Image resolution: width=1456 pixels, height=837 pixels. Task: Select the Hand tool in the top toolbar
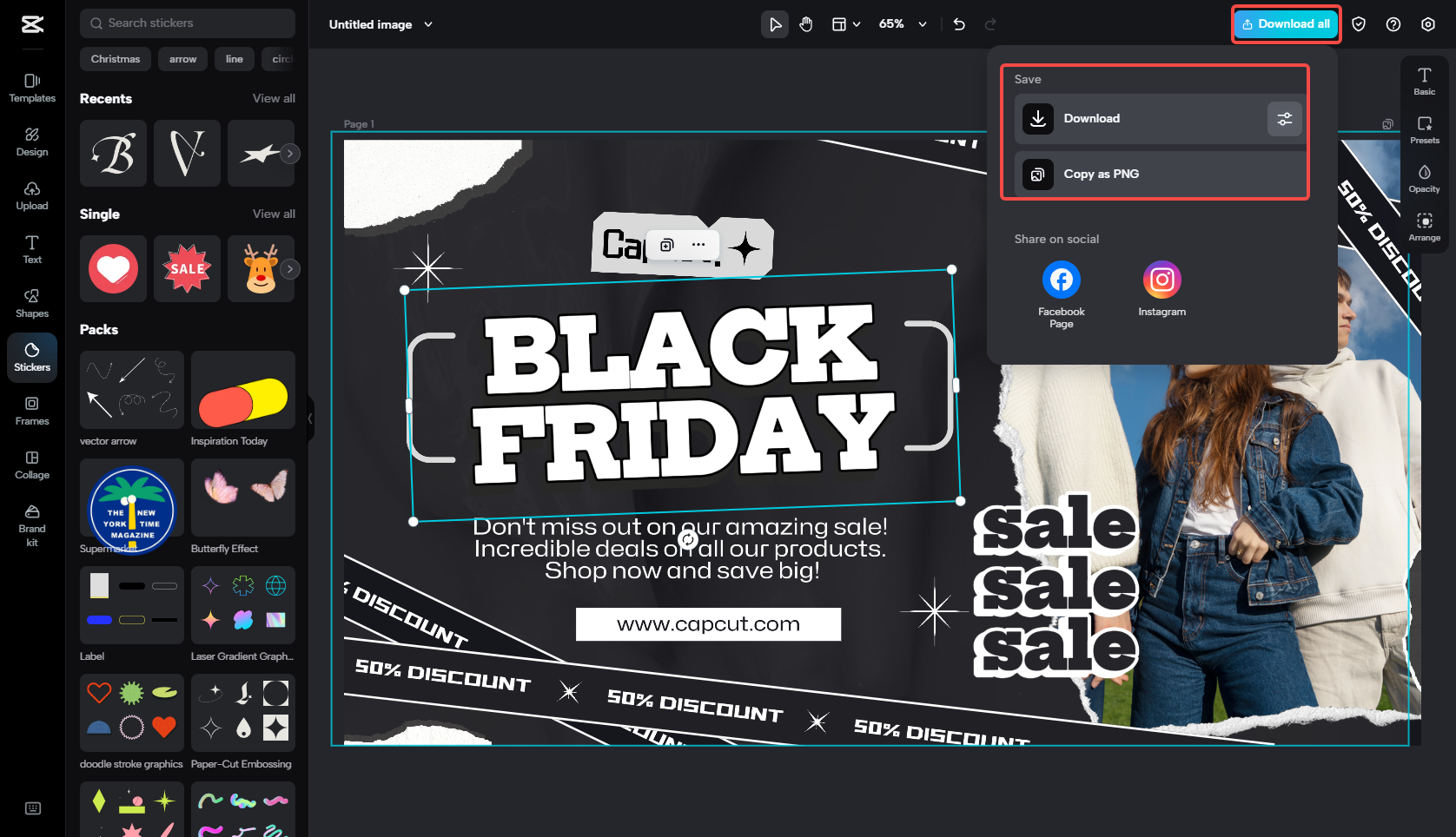click(x=805, y=24)
